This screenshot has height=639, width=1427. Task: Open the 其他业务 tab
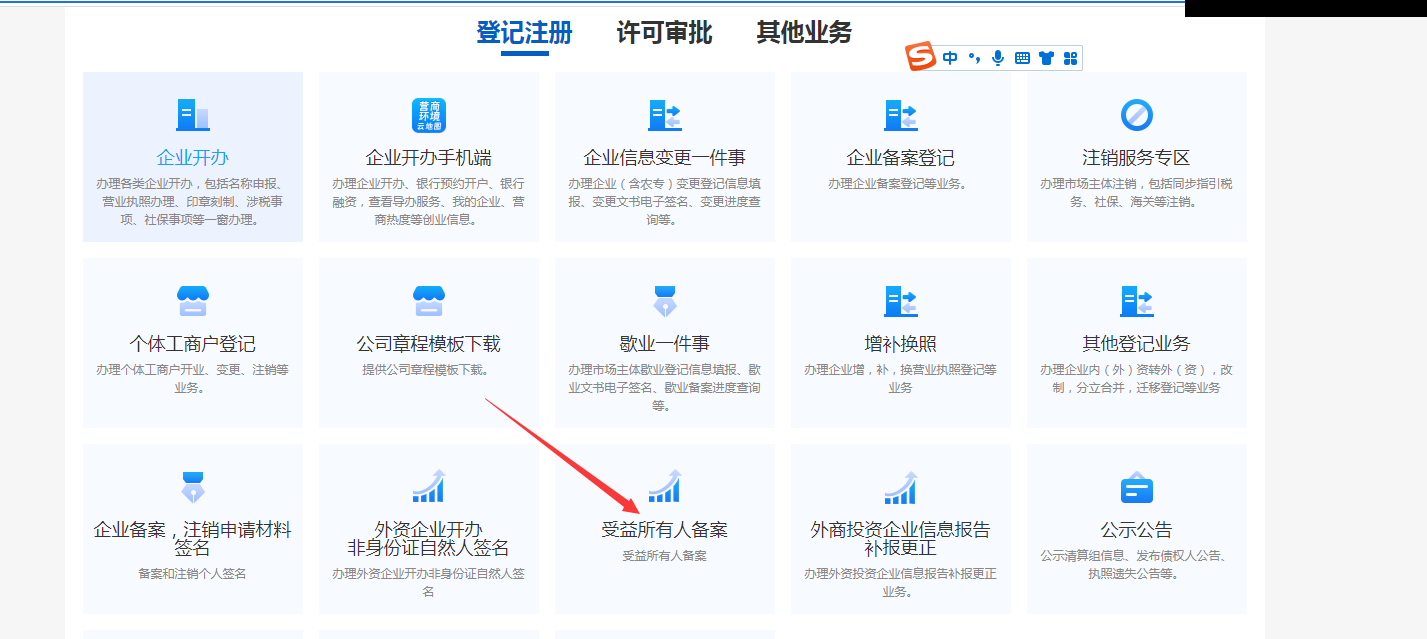tap(804, 33)
